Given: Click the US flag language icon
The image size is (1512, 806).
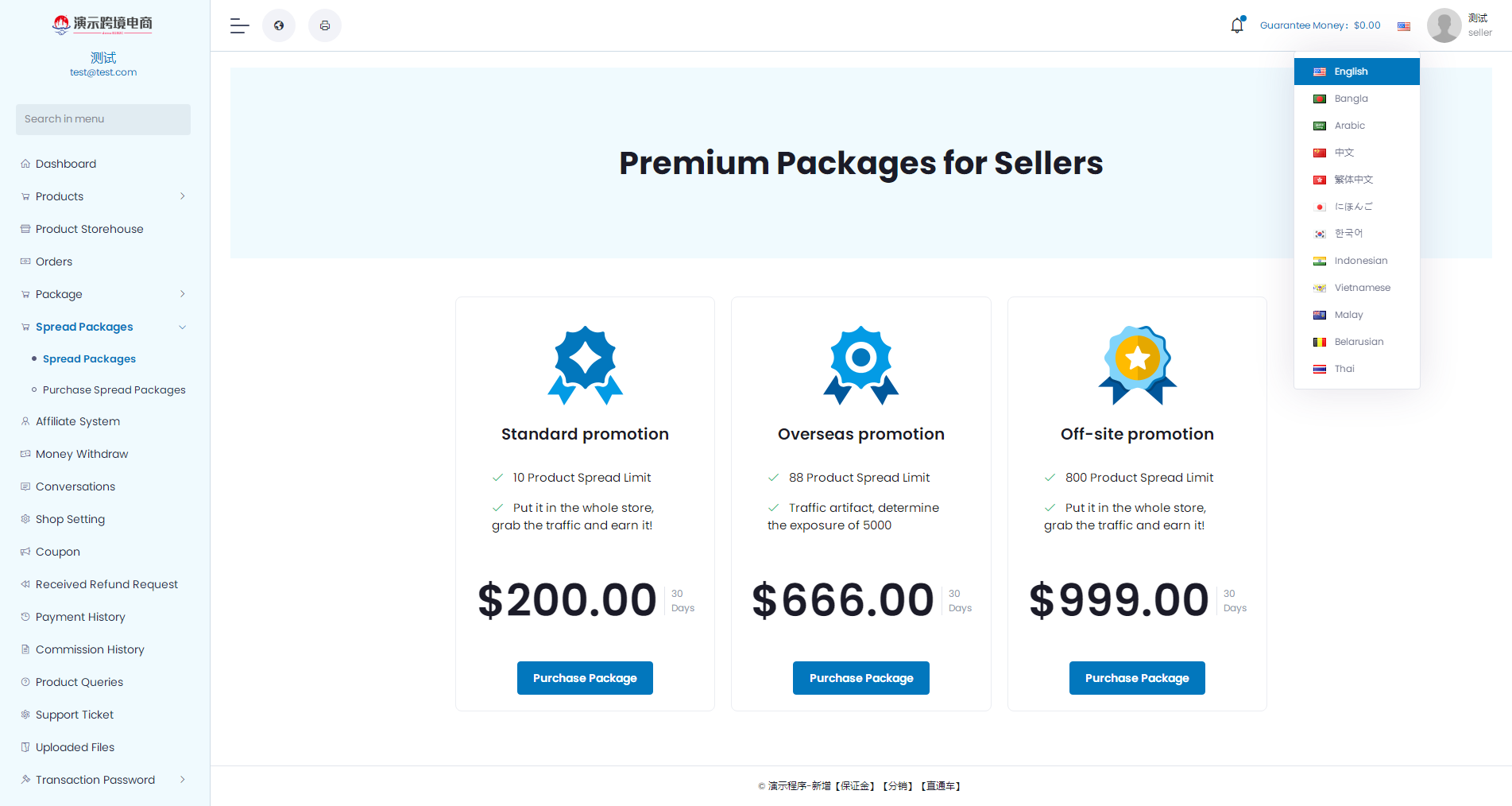Looking at the screenshot, I should point(1404,26).
